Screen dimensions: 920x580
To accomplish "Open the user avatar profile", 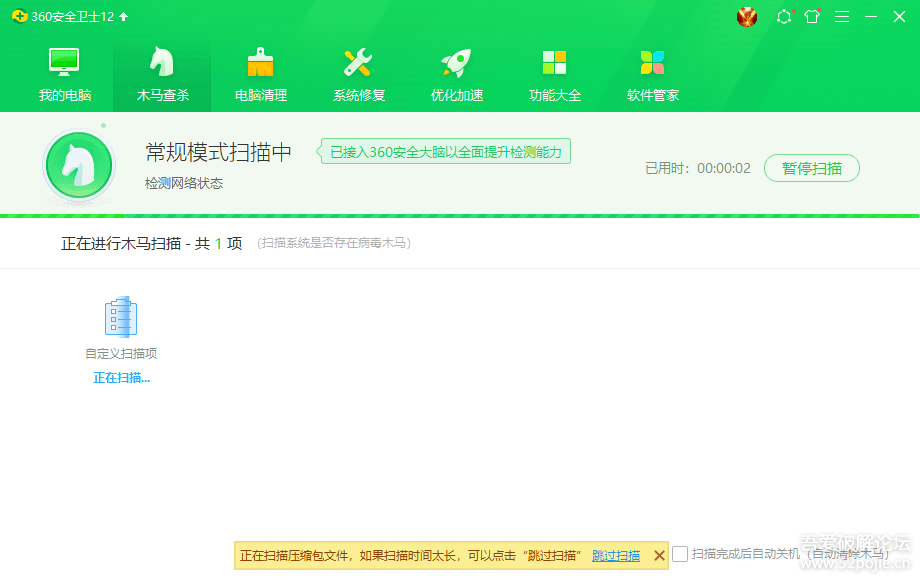I will pyautogui.click(x=747, y=16).
